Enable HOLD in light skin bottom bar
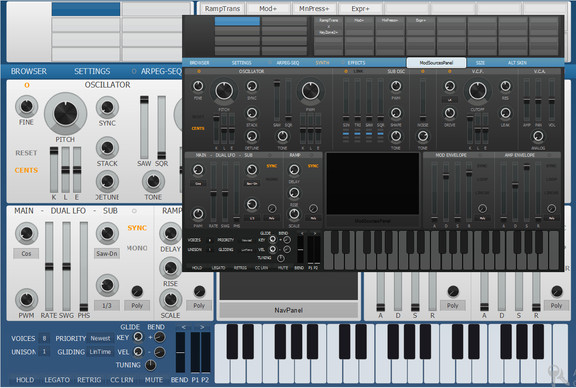Image resolution: width=576 pixels, height=388 pixels. pyautogui.click(x=25, y=380)
